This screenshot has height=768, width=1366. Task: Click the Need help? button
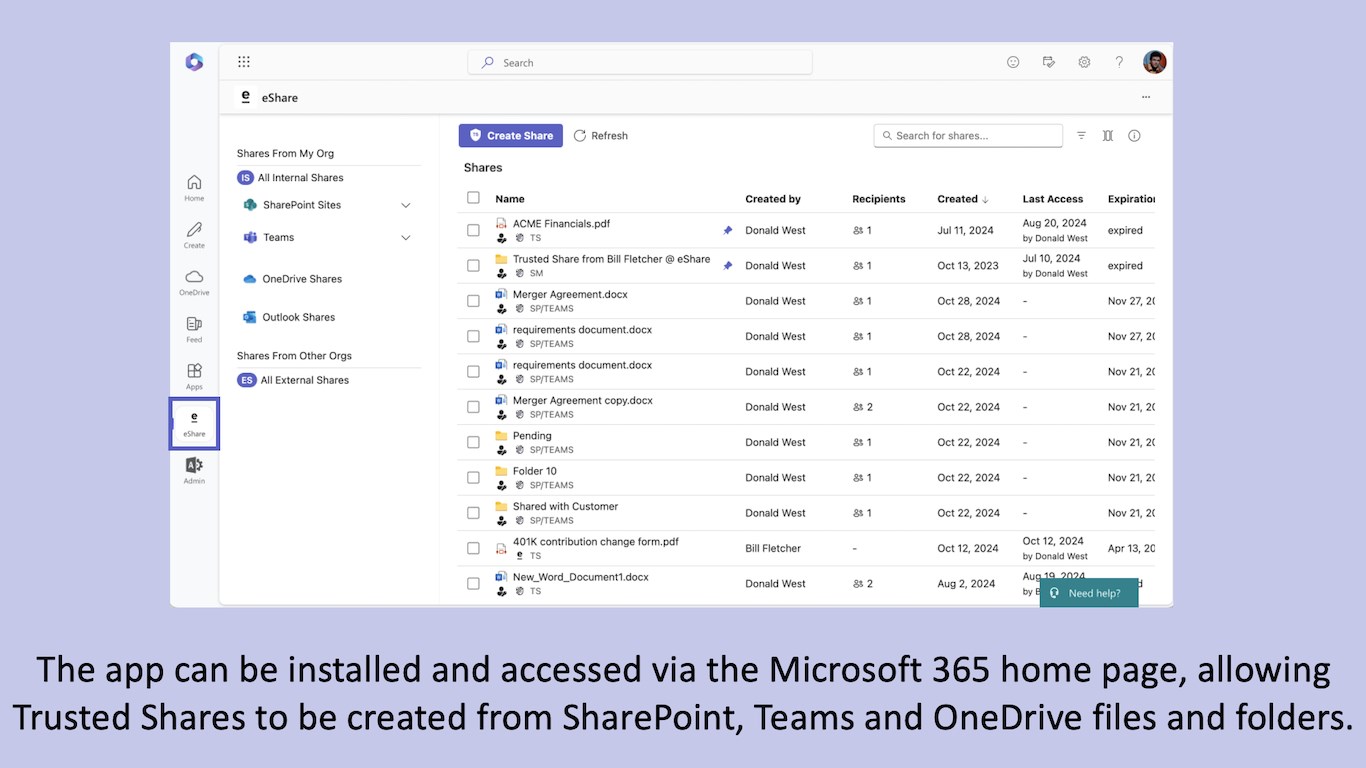coord(1089,593)
